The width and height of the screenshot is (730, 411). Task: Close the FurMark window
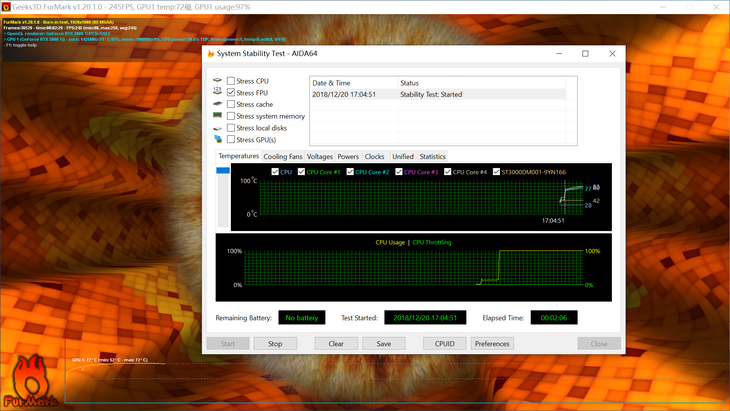[716, 7]
